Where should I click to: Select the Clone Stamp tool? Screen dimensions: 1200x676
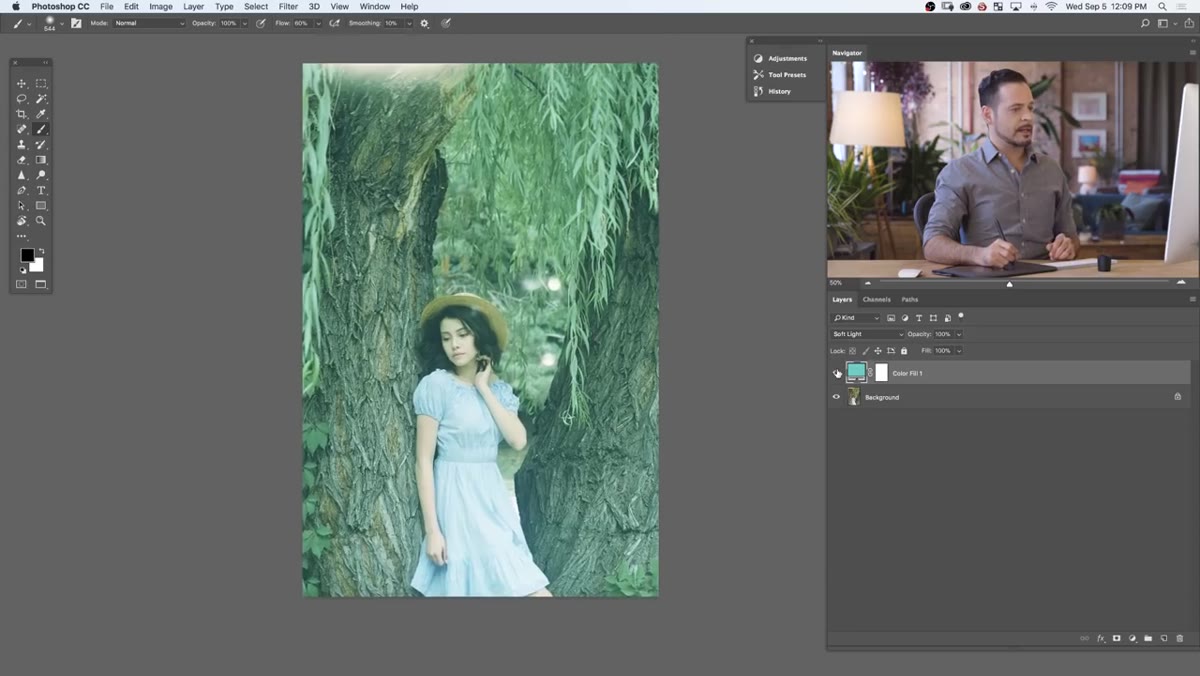(x=21, y=145)
